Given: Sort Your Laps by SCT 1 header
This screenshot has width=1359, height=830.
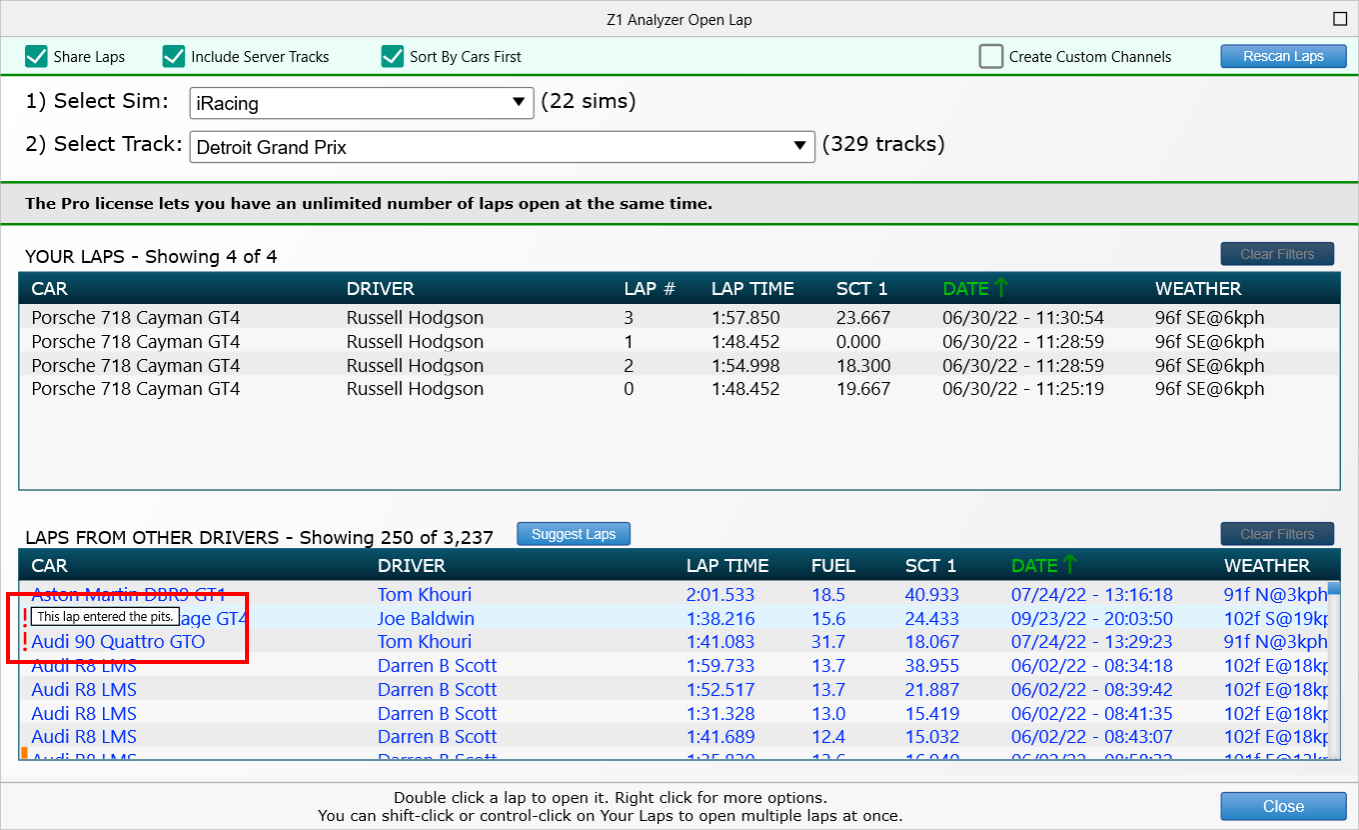Looking at the screenshot, I should coord(862,289).
